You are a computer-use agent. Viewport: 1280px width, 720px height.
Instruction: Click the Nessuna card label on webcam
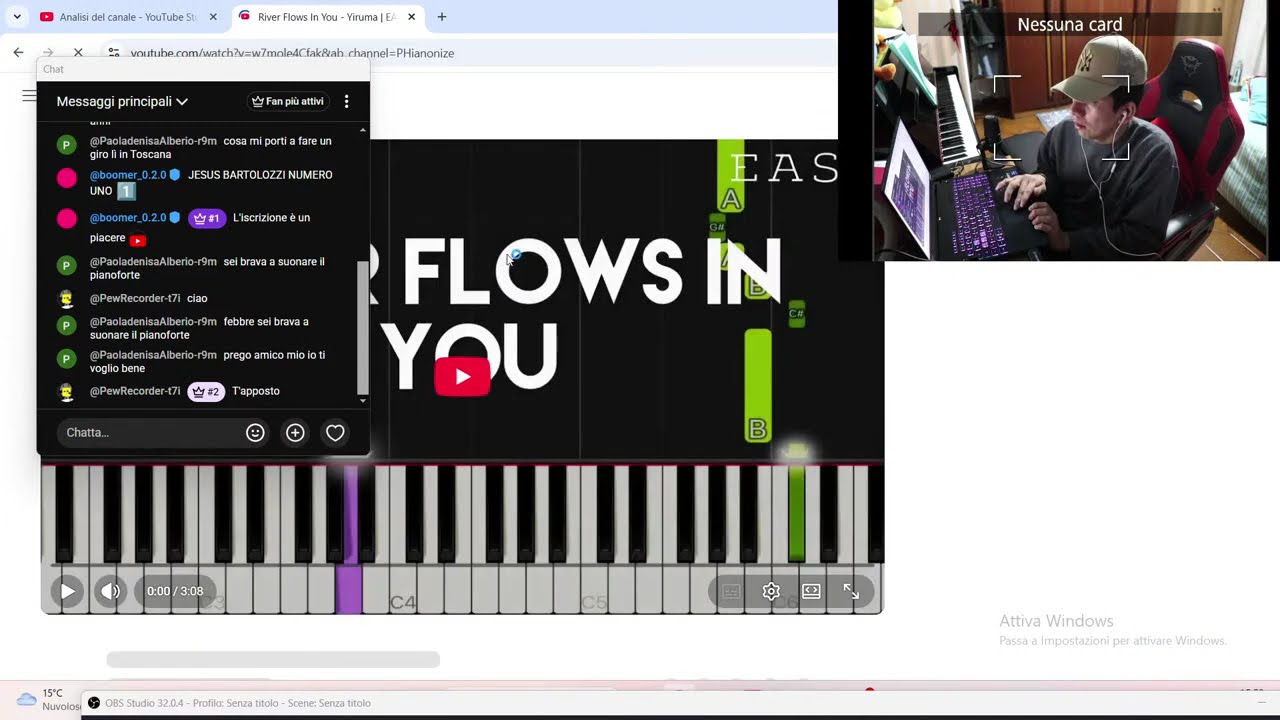pos(1070,25)
